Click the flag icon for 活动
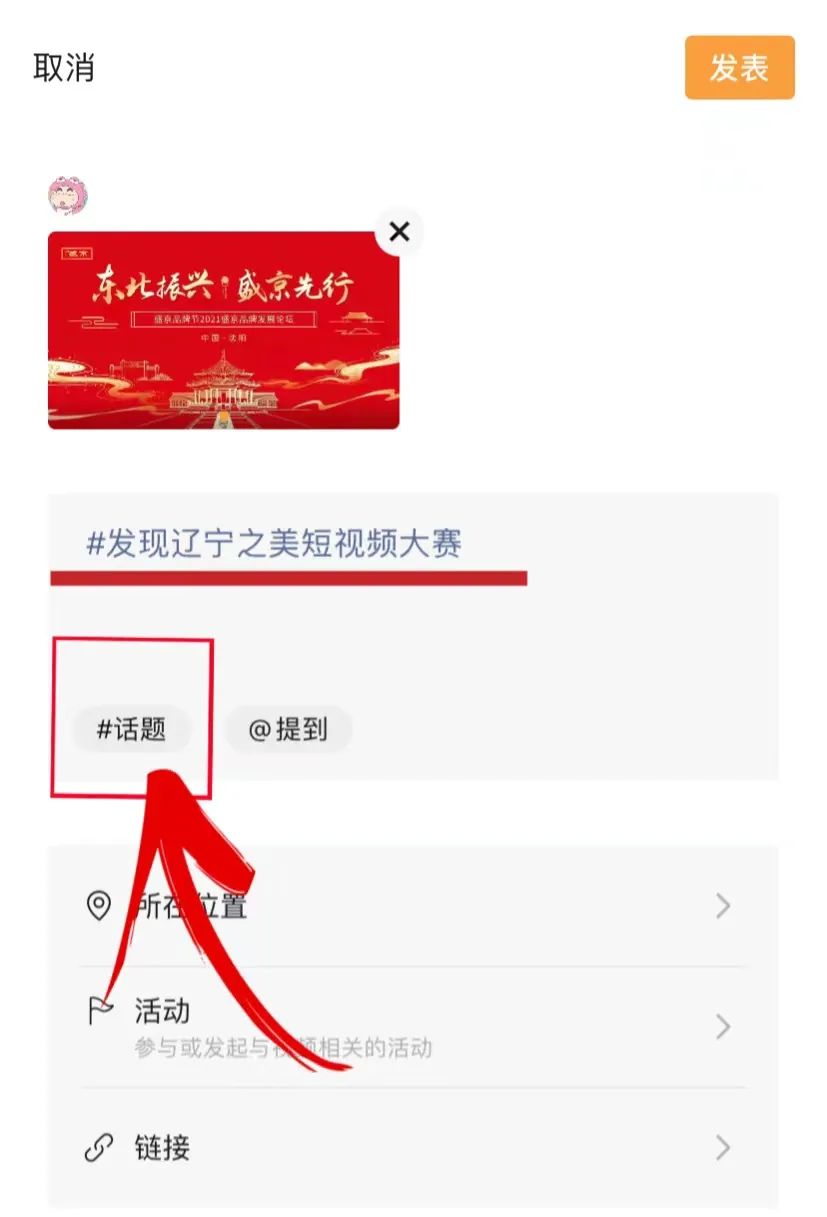The image size is (827, 1217). click(x=99, y=1011)
